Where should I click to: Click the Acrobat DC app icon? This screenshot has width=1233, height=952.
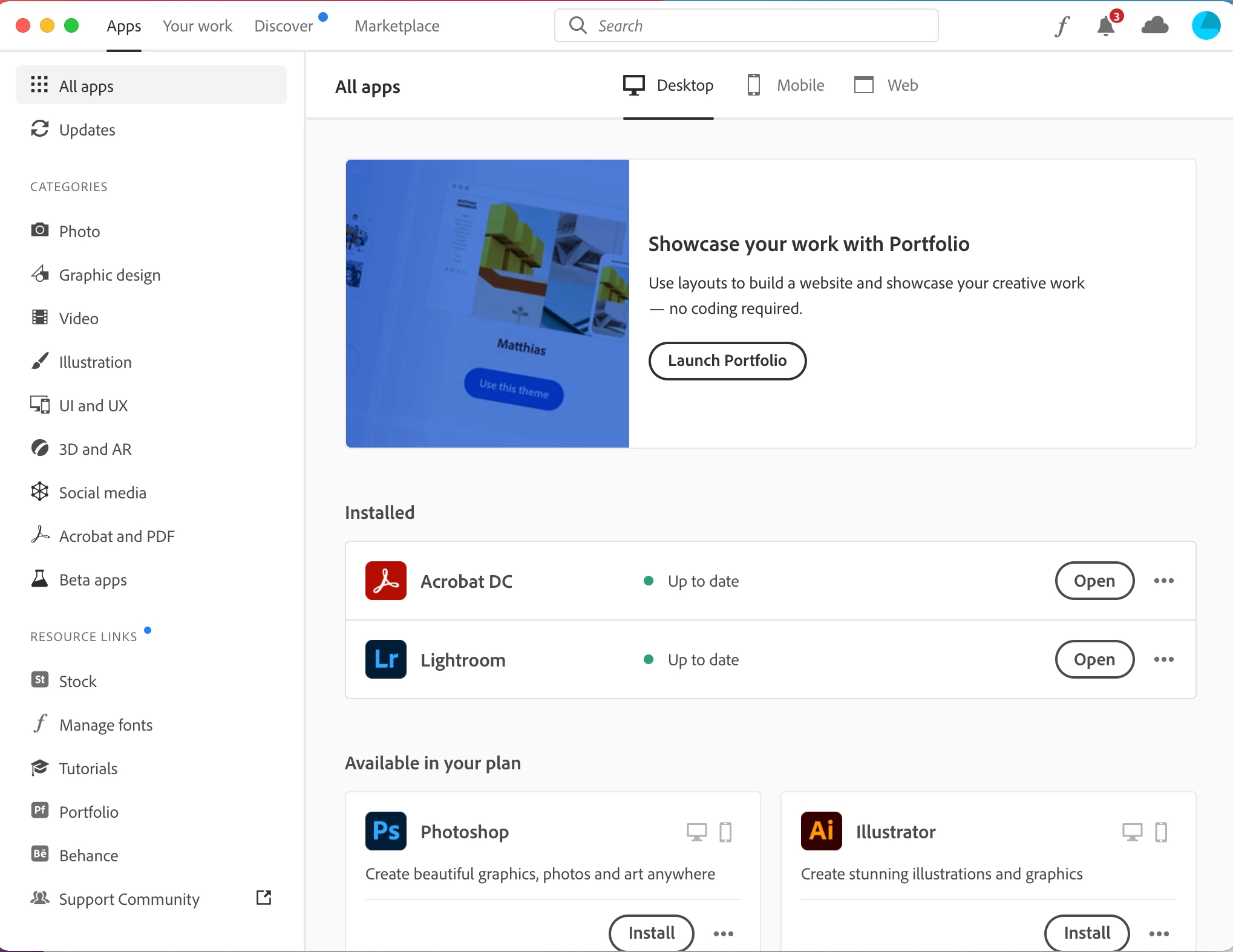point(386,581)
